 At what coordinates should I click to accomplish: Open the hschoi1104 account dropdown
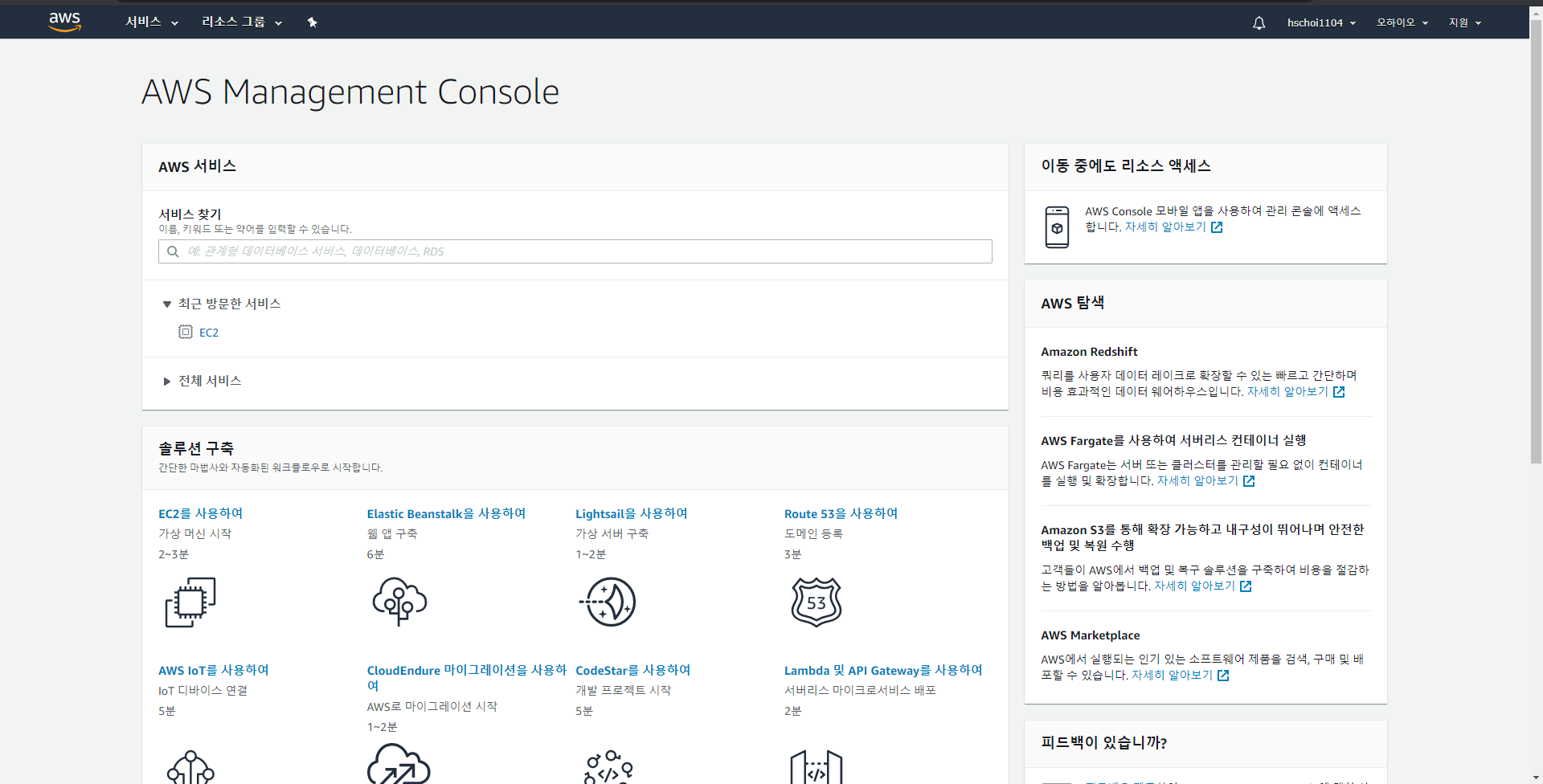click(1321, 22)
